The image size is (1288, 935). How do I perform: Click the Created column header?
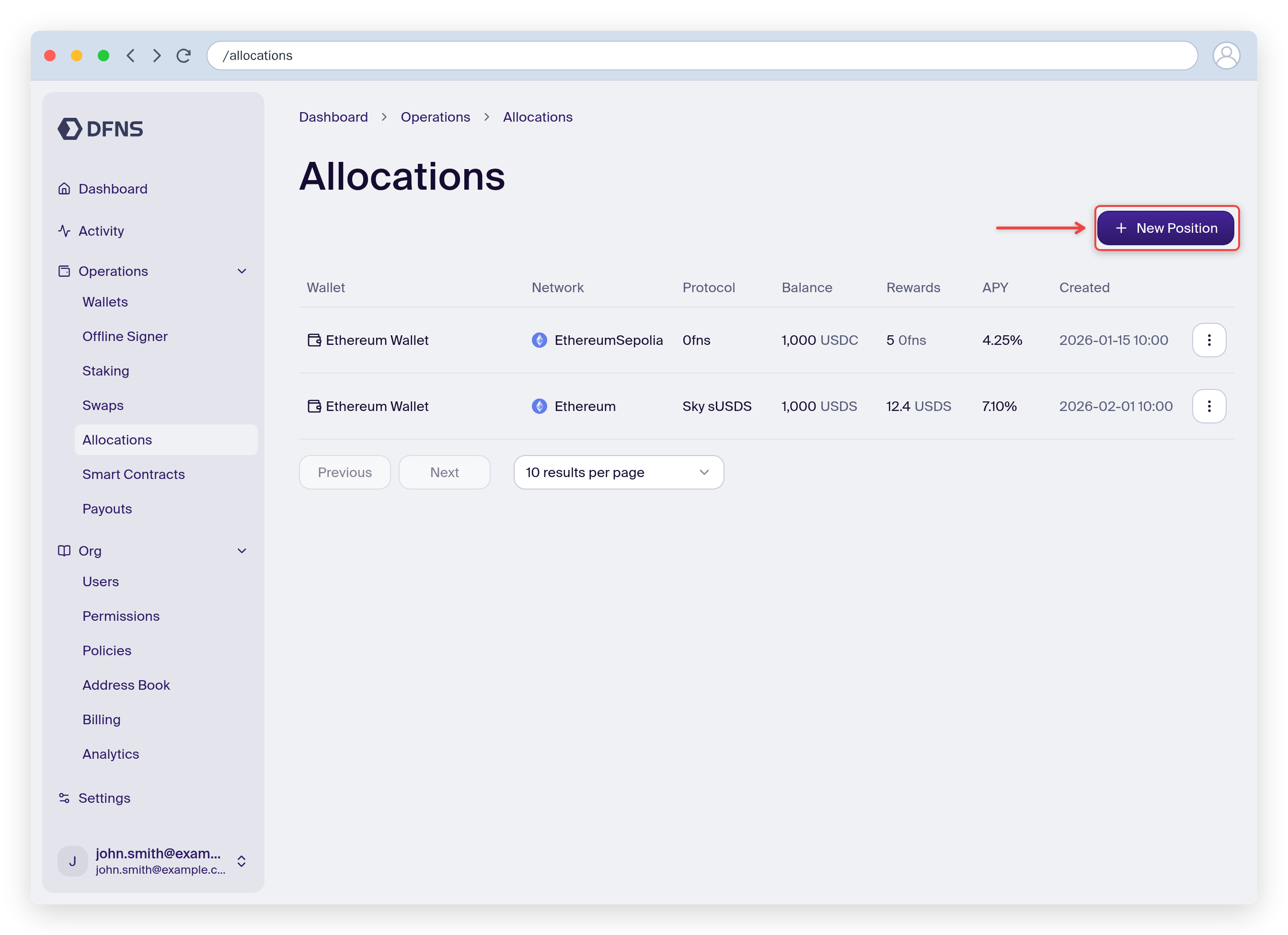pyautogui.click(x=1084, y=287)
